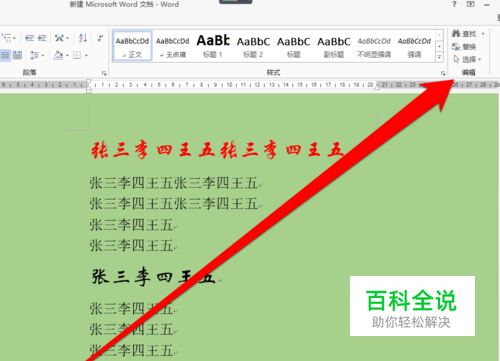Minimize the Word window
Viewport: 500px width, 361px height.
[x=487, y=4]
